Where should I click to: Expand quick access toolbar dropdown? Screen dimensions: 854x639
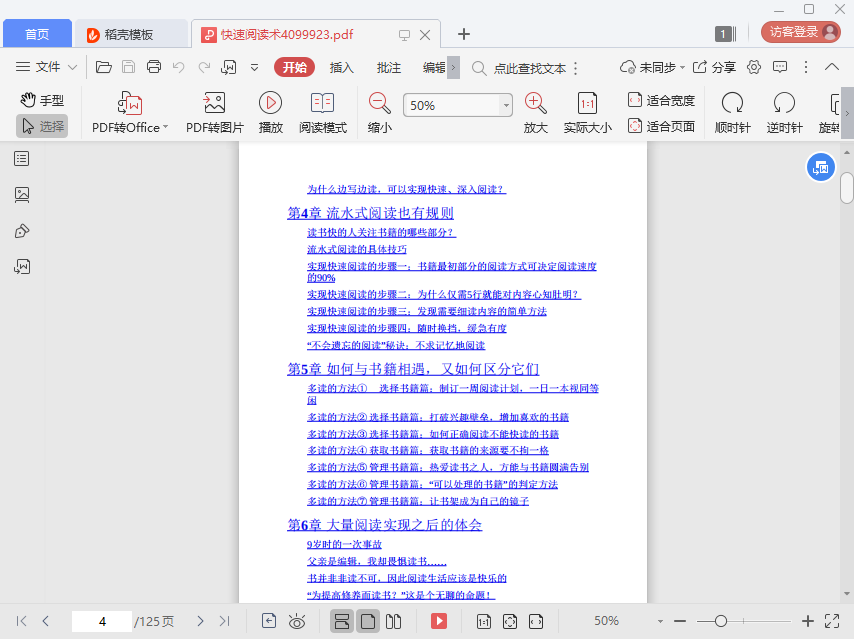(x=254, y=68)
